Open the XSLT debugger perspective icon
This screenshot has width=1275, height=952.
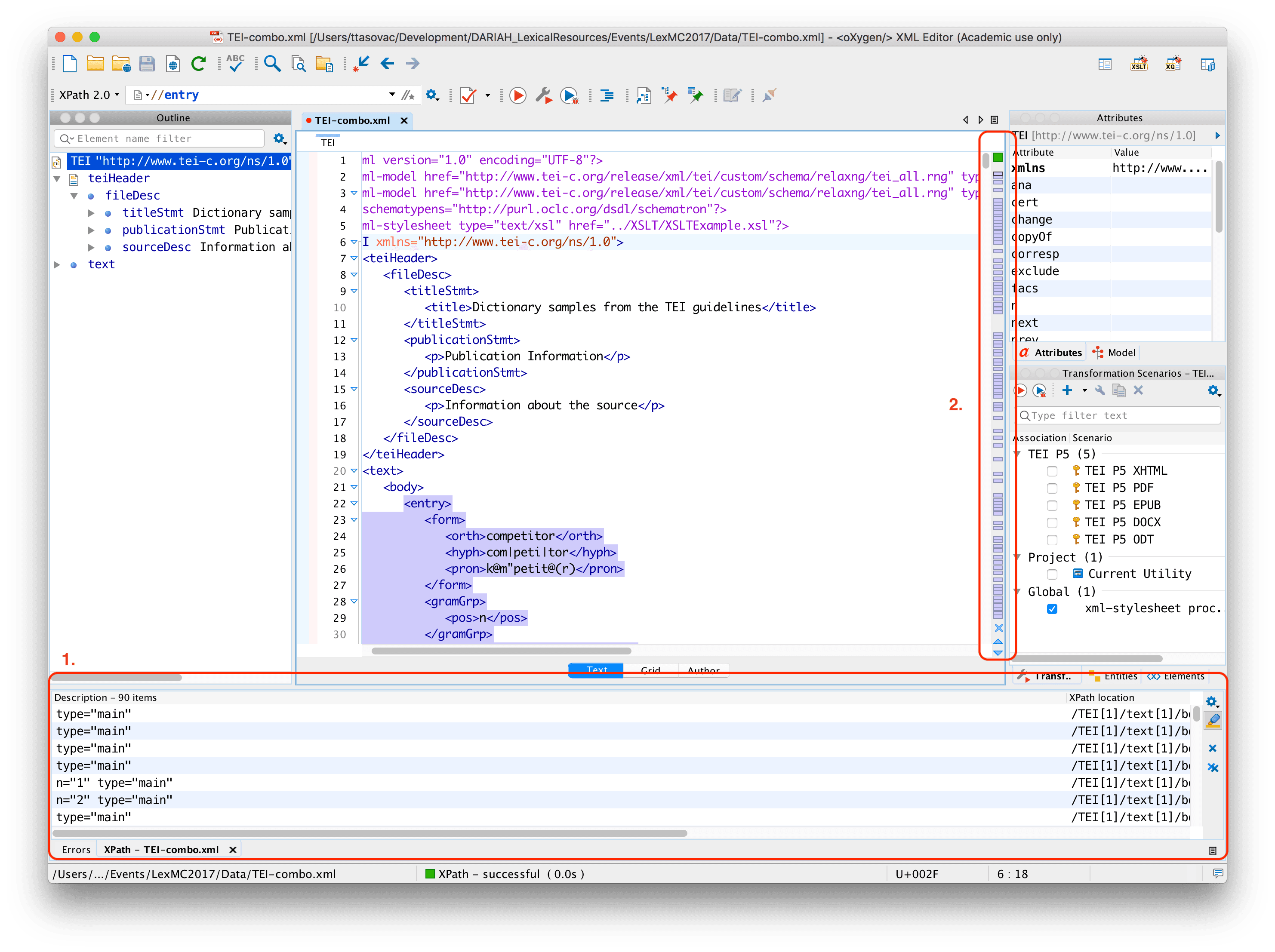(1138, 63)
